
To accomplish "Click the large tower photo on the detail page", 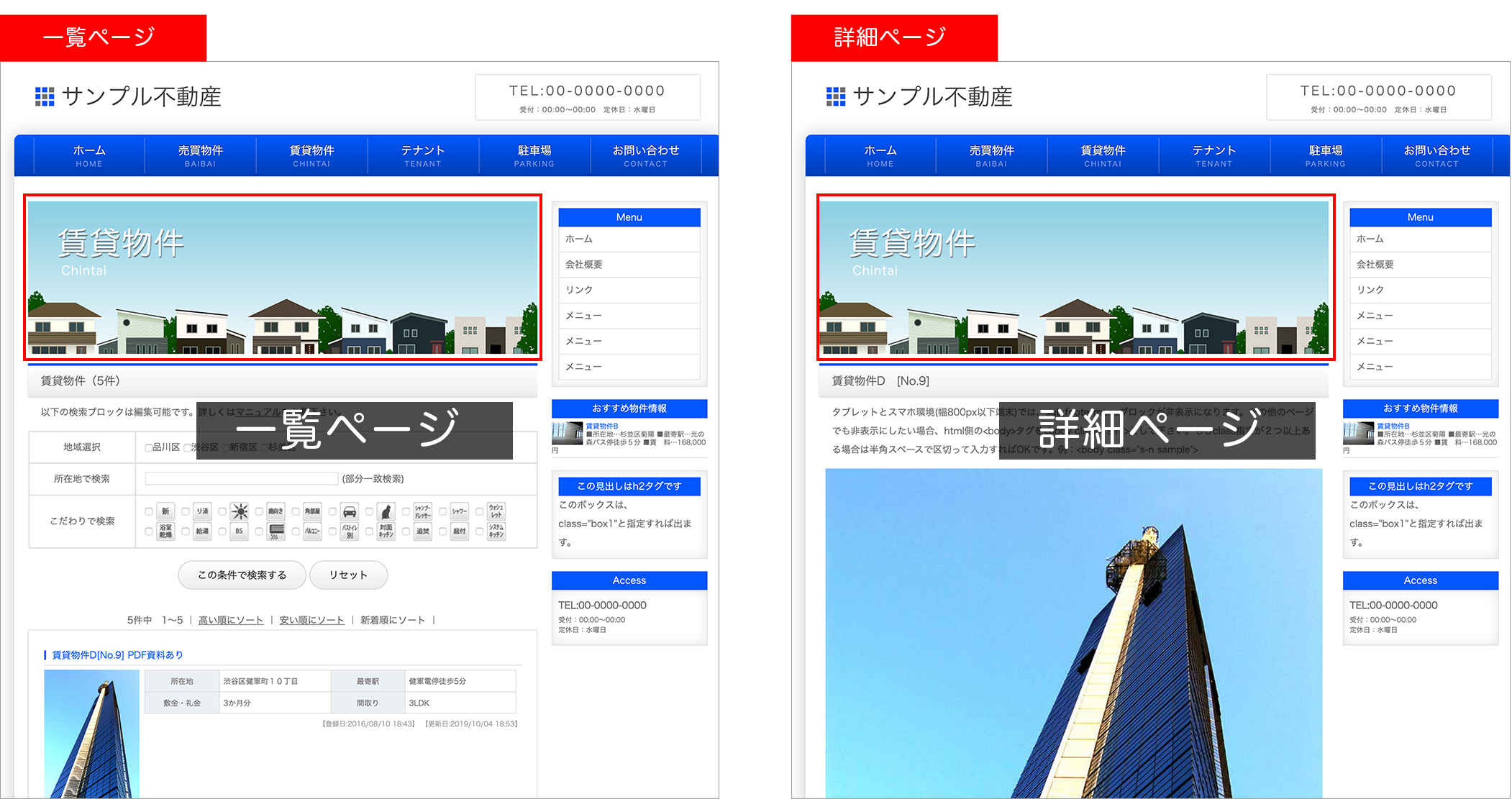I will coord(1074,634).
